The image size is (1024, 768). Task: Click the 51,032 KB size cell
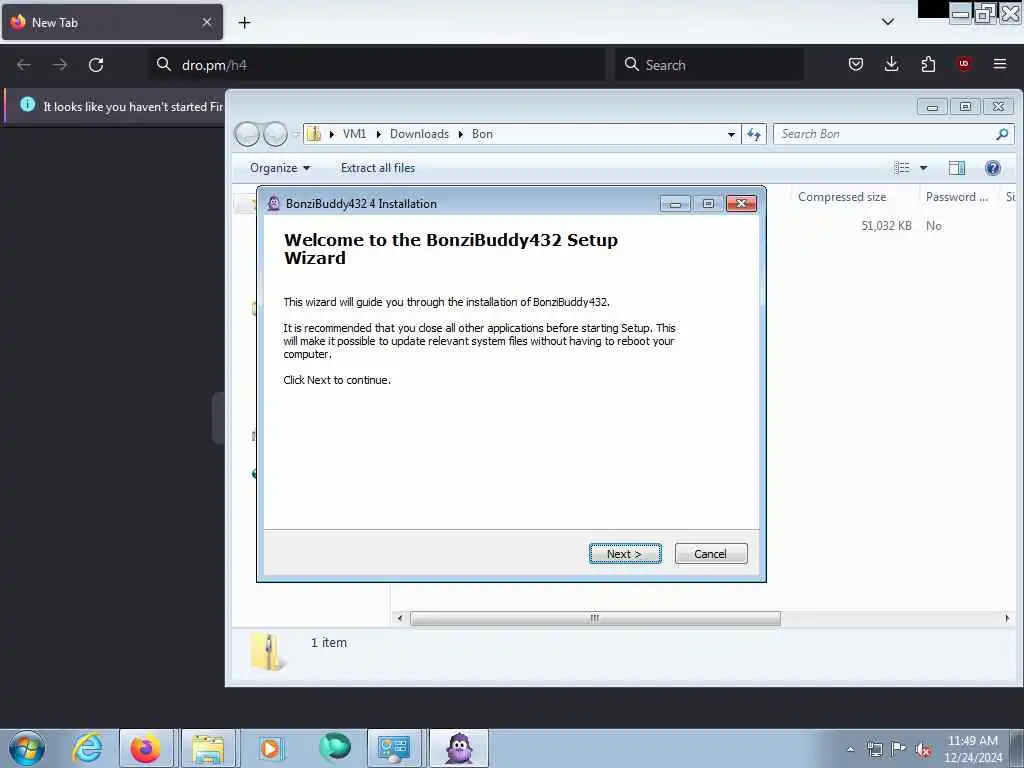886,225
